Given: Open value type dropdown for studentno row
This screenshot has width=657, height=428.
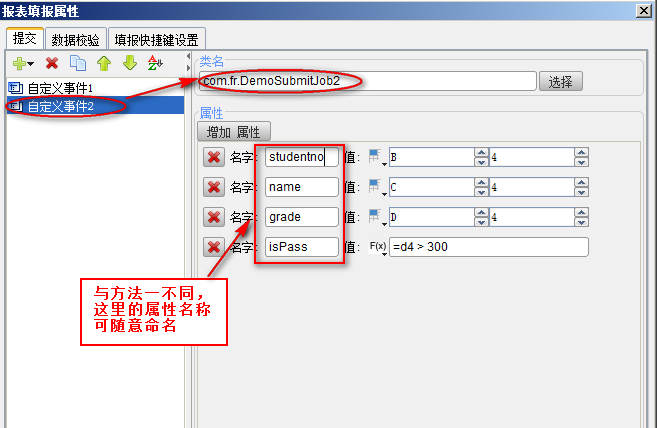Looking at the screenshot, I should click(x=377, y=158).
